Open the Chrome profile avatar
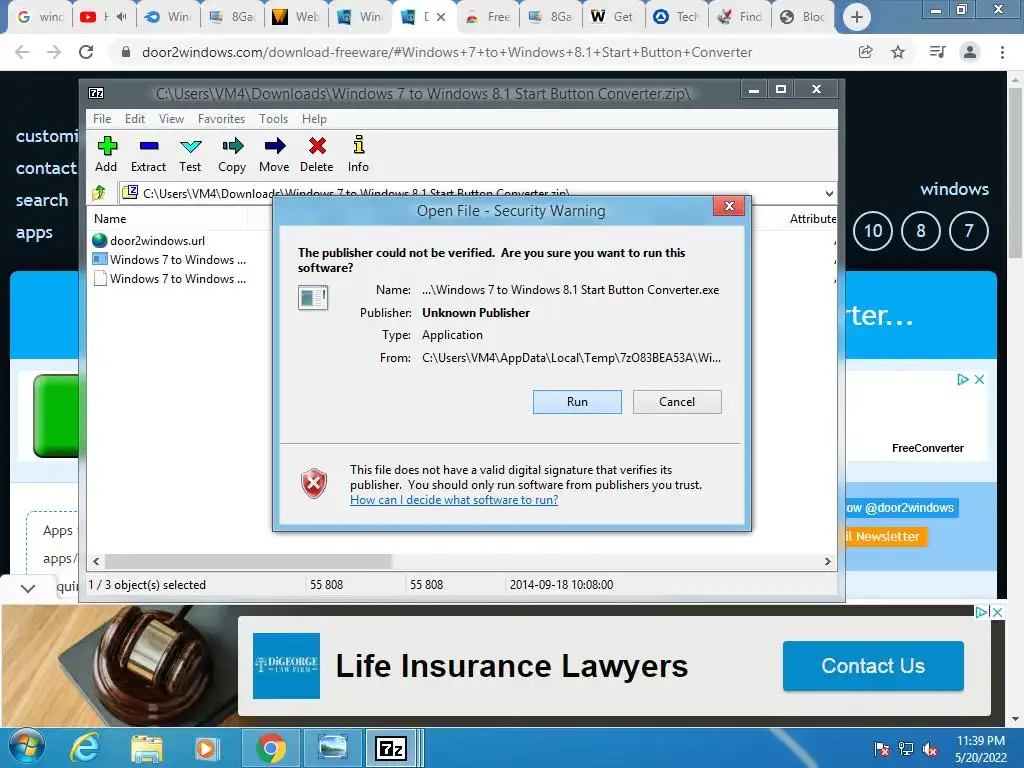The height and width of the screenshot is (768, 1024). tap(970, 52)
